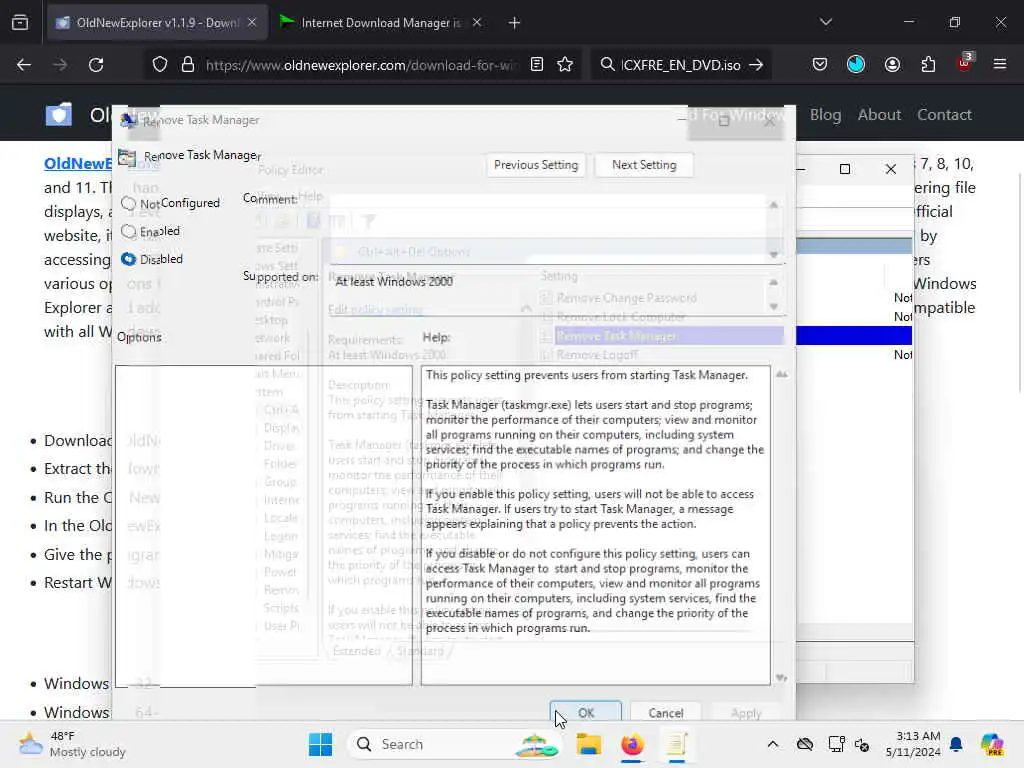Viewport: 1024px width, 768px height.
Task: Bookmark this page with the star
Action: pos(566,65)
